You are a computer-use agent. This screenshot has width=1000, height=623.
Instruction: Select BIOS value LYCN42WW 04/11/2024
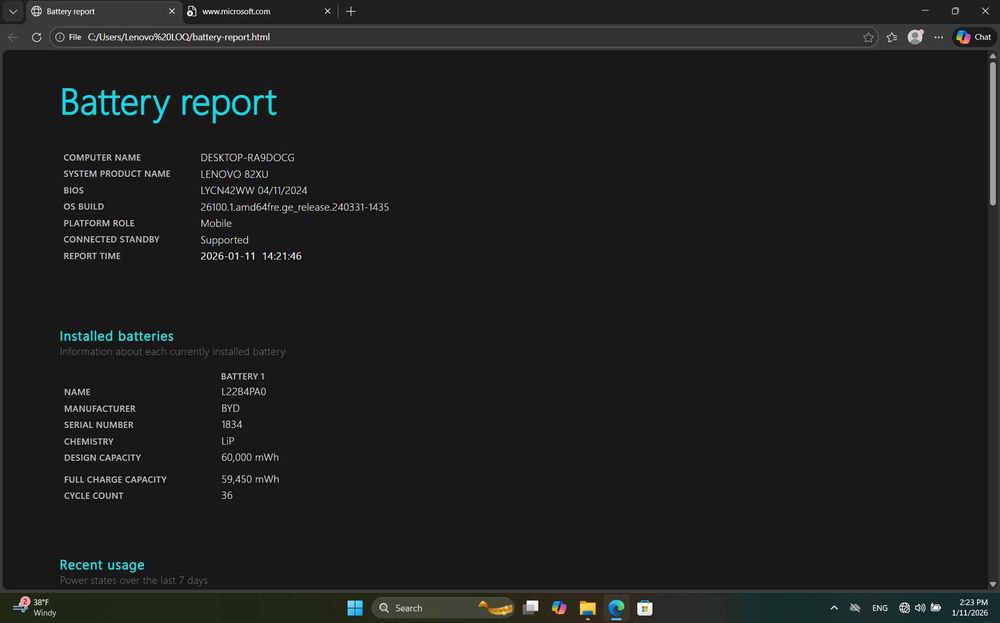point(253,191)
